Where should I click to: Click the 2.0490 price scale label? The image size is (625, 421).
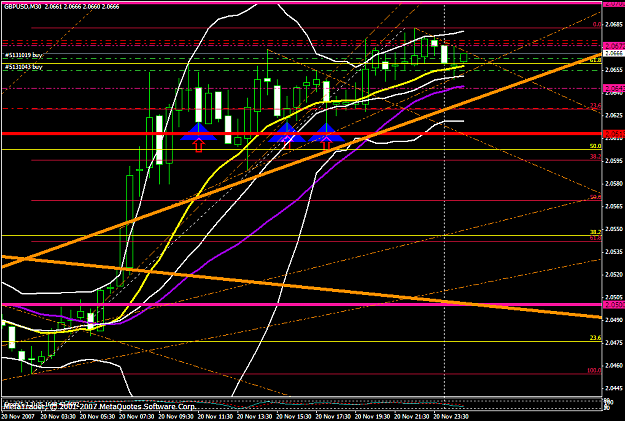click(x=614, y=320)
